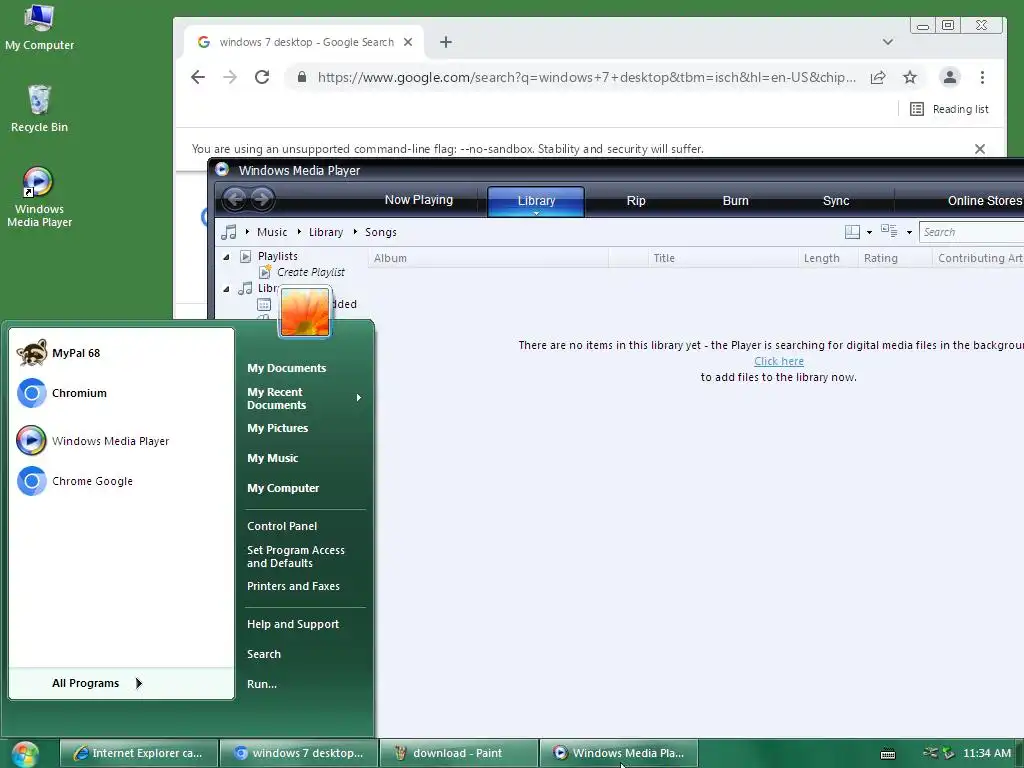Viewport: 1024px width, 768px height.
Task: Expand the Music breadcrumb arrow
Action: pyautogui.click(x=248, y=232)
